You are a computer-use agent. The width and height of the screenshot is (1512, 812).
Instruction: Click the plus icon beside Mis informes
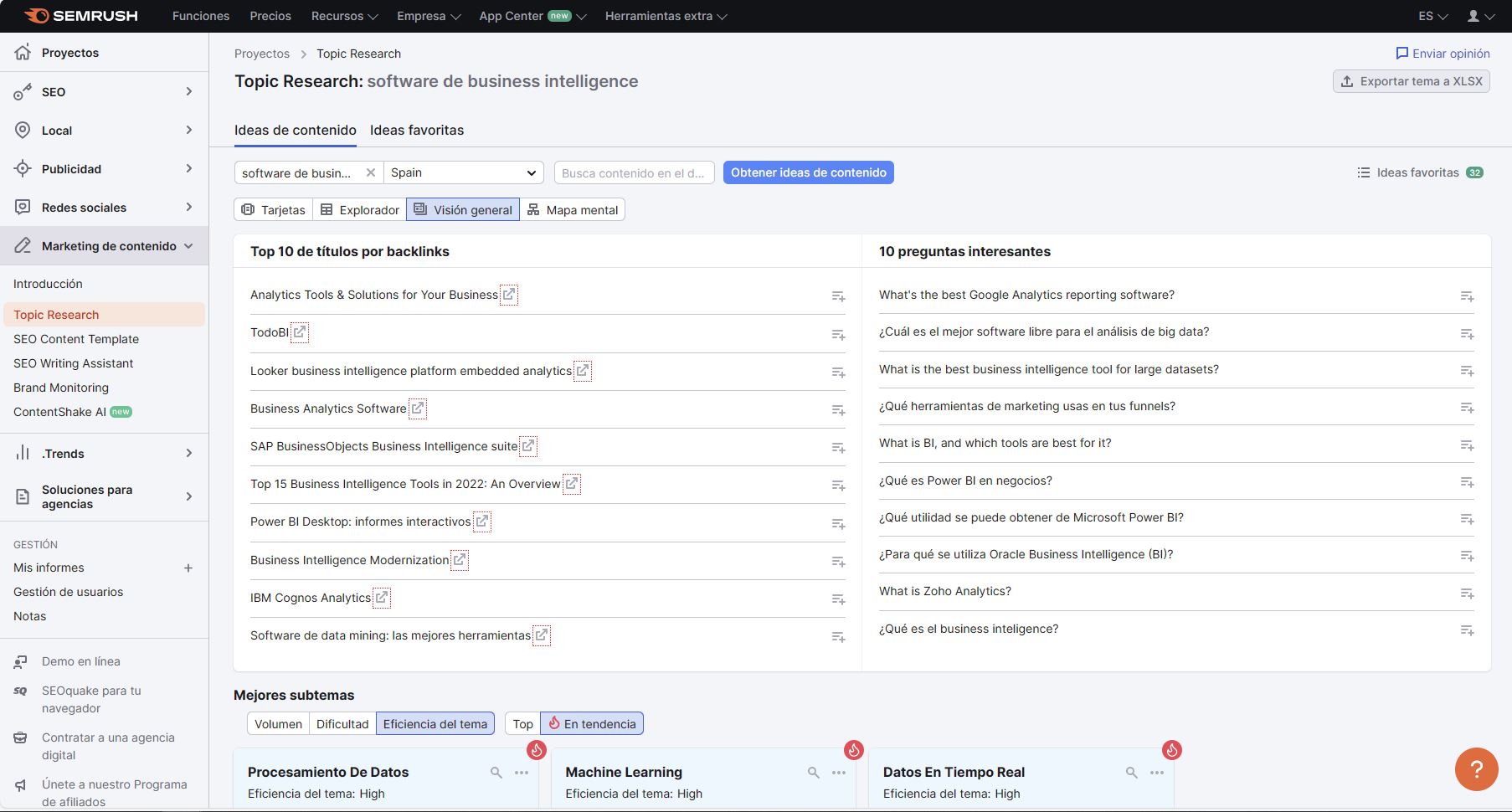pos(188,568)
